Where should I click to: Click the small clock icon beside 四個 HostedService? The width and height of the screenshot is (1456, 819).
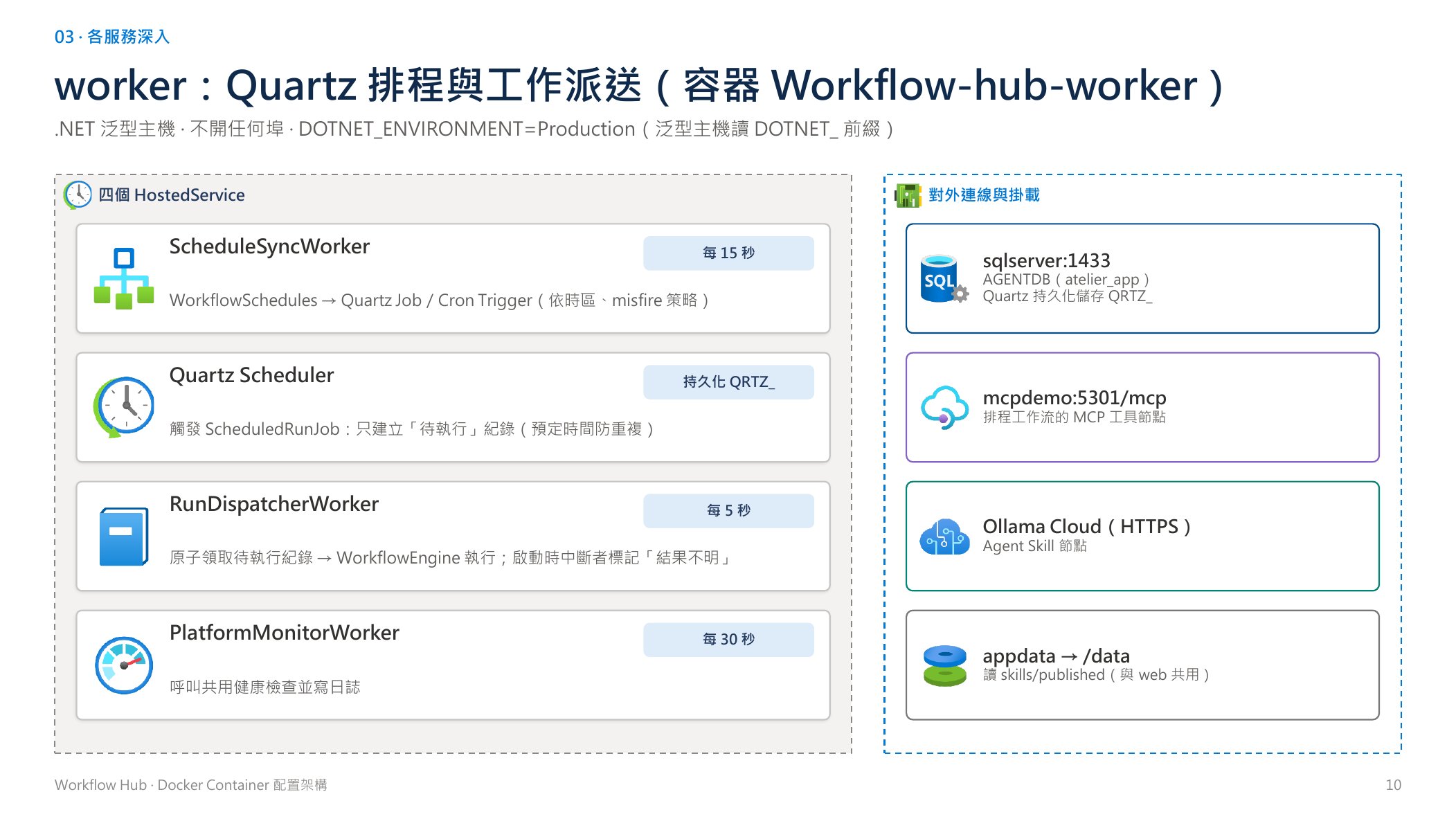coord(78,195)
